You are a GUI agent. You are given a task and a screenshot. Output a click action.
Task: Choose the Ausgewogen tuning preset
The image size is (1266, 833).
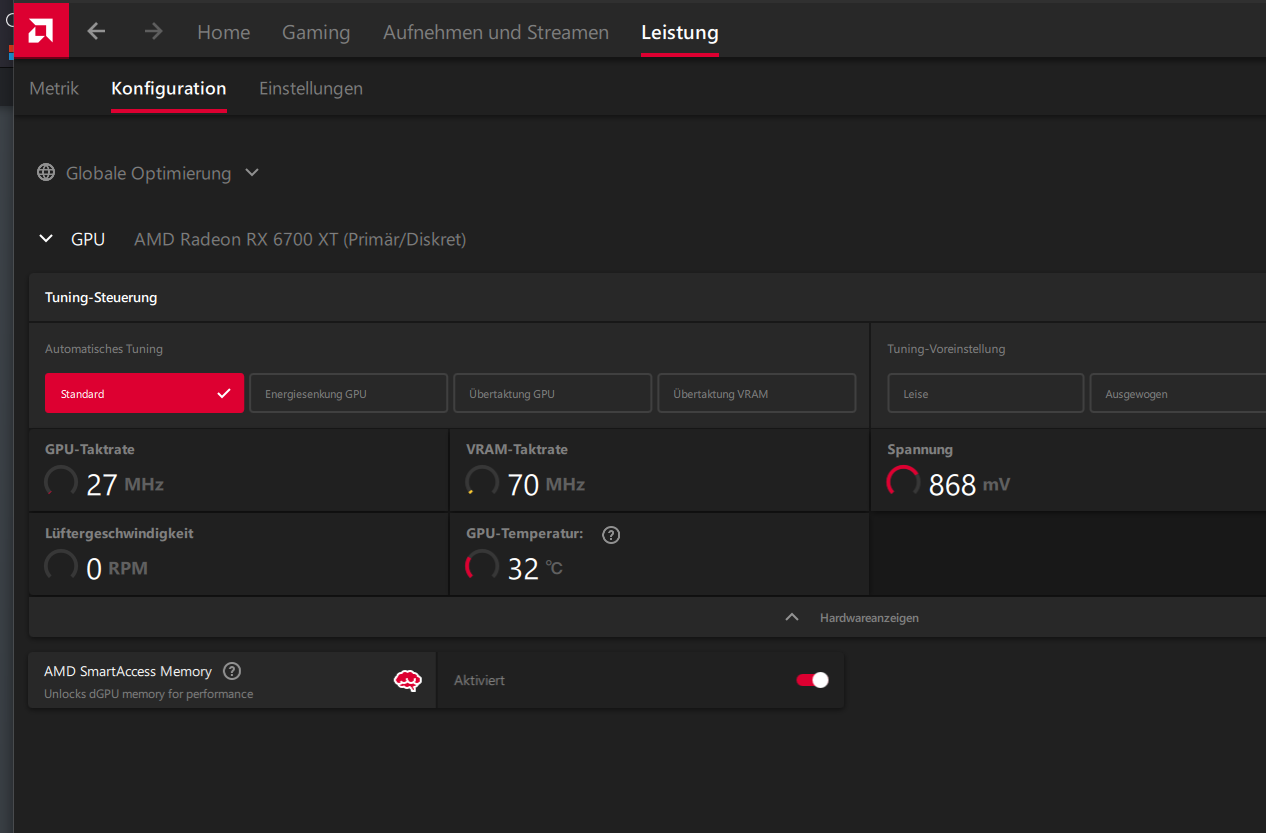pos(1178,393)
